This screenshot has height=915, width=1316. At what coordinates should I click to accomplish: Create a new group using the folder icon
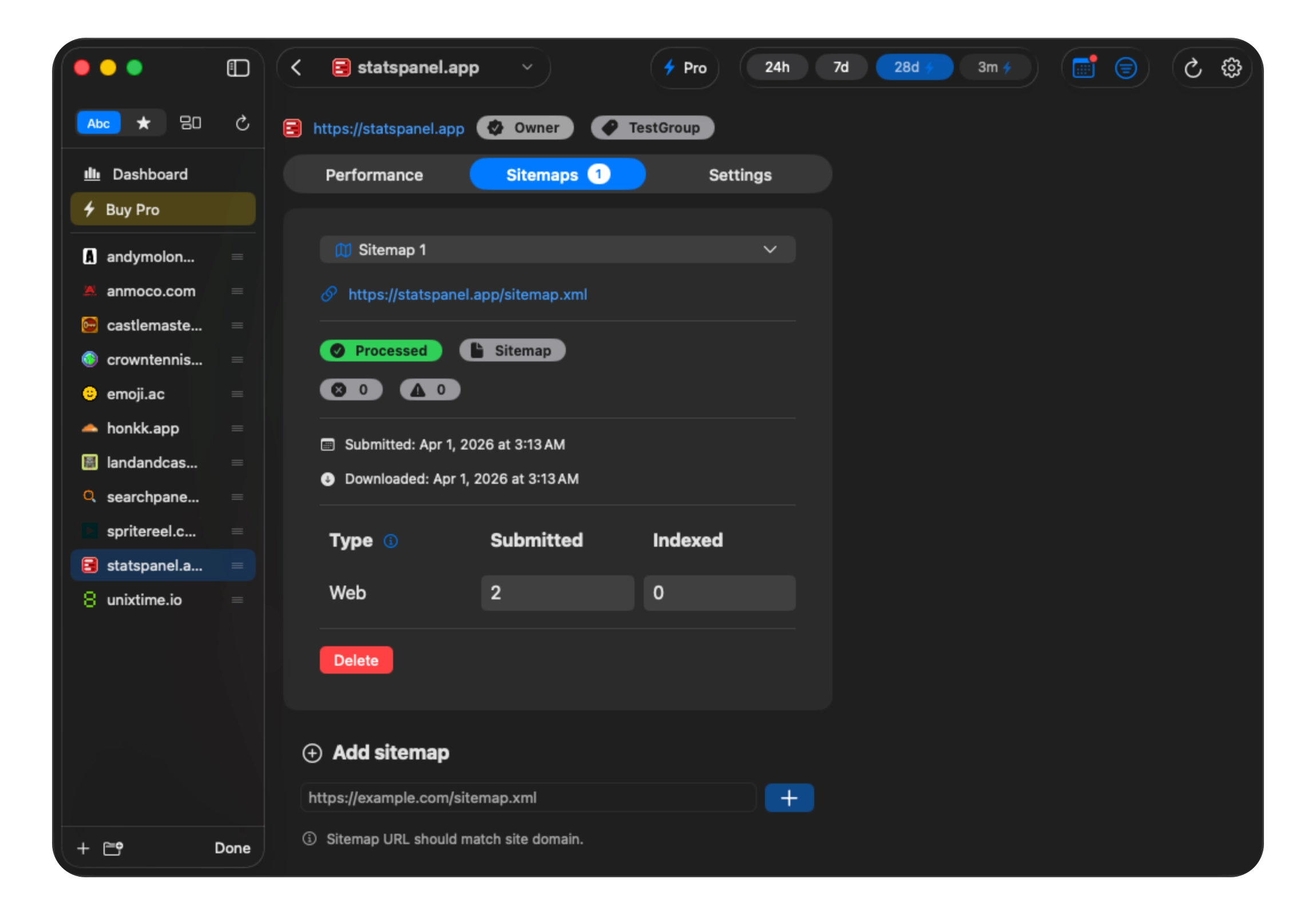point(113,849)
